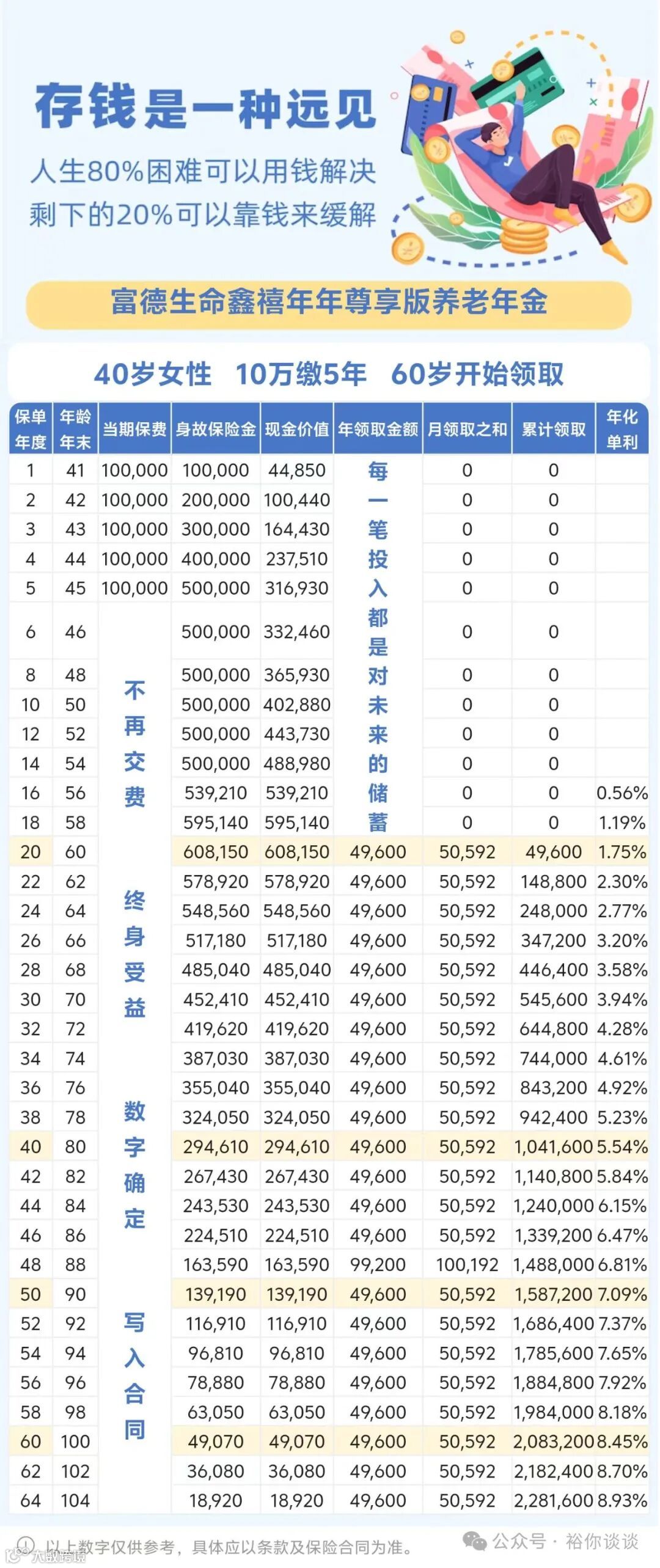Click the 身故保险金 column header
Image resolution: width=660 pixels, height=1568 pixels.
(216, 428)
